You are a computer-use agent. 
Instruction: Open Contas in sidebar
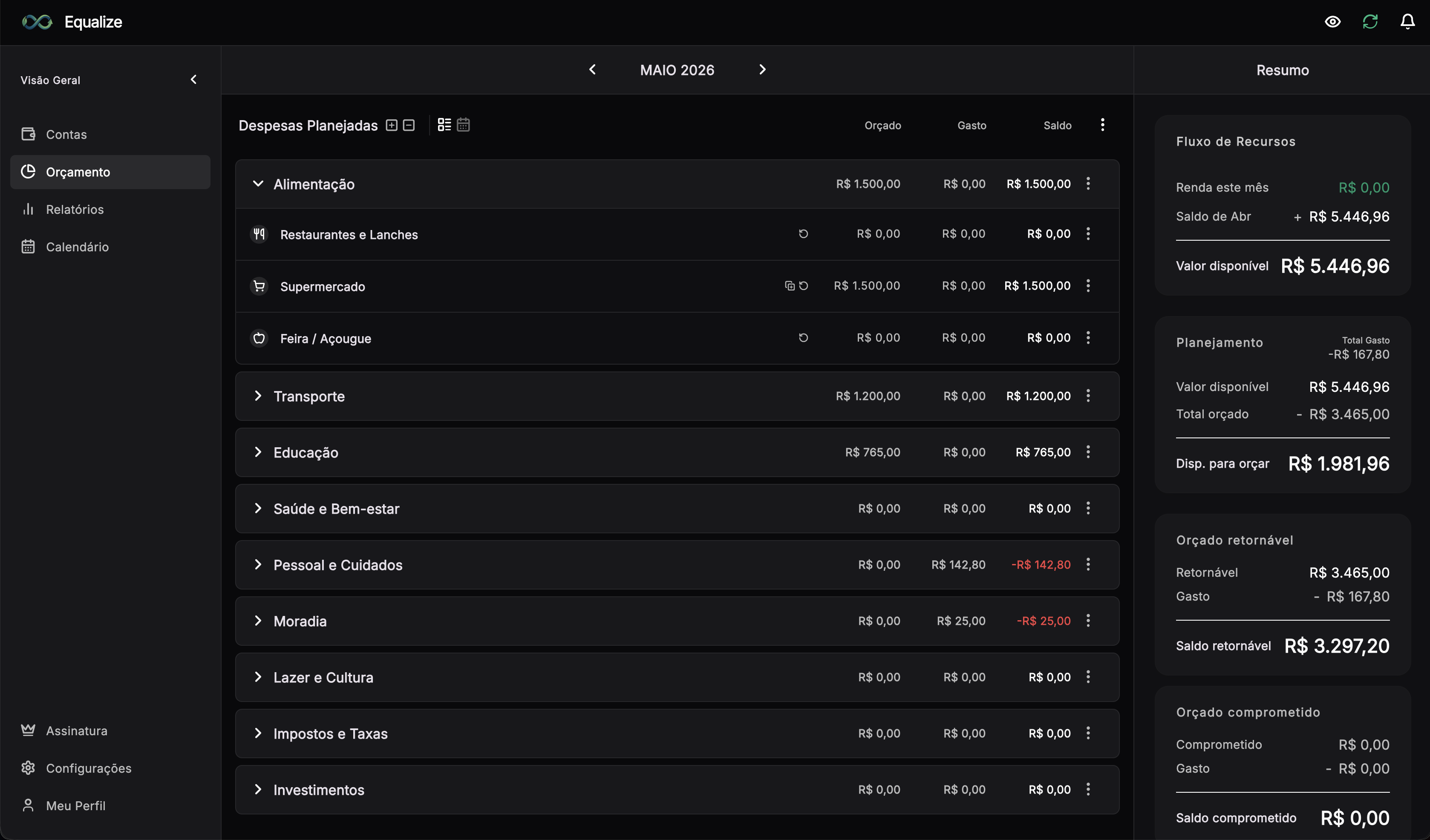click(110, 135)
